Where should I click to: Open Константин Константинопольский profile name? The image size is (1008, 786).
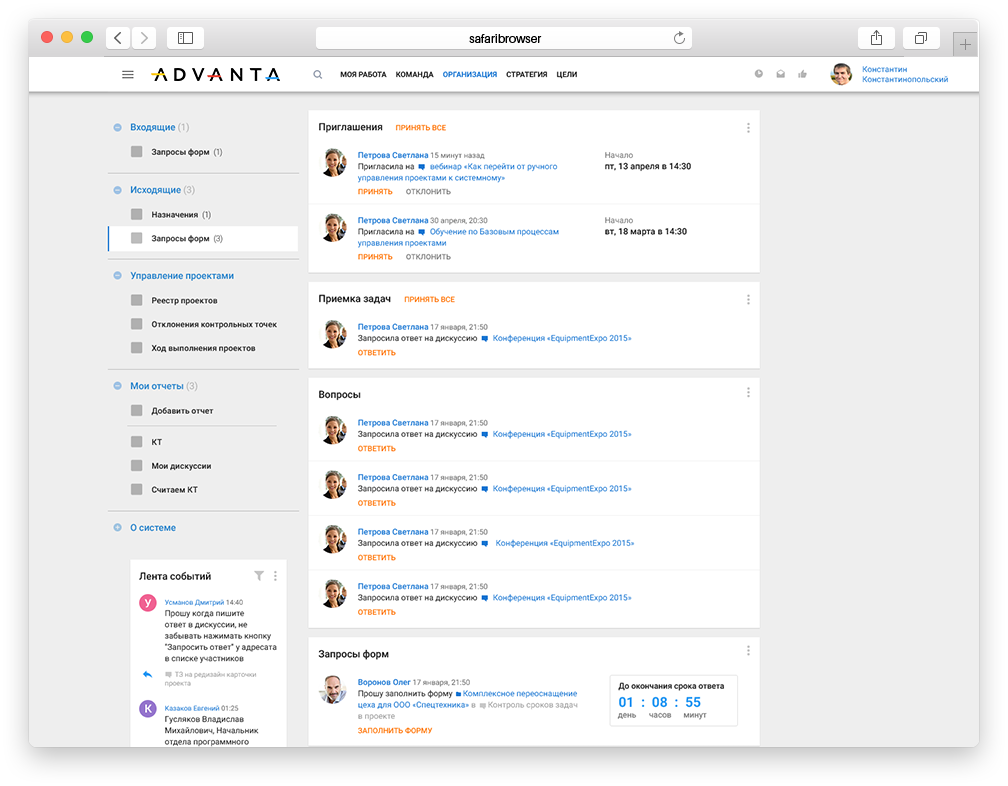tap(904, 74)
